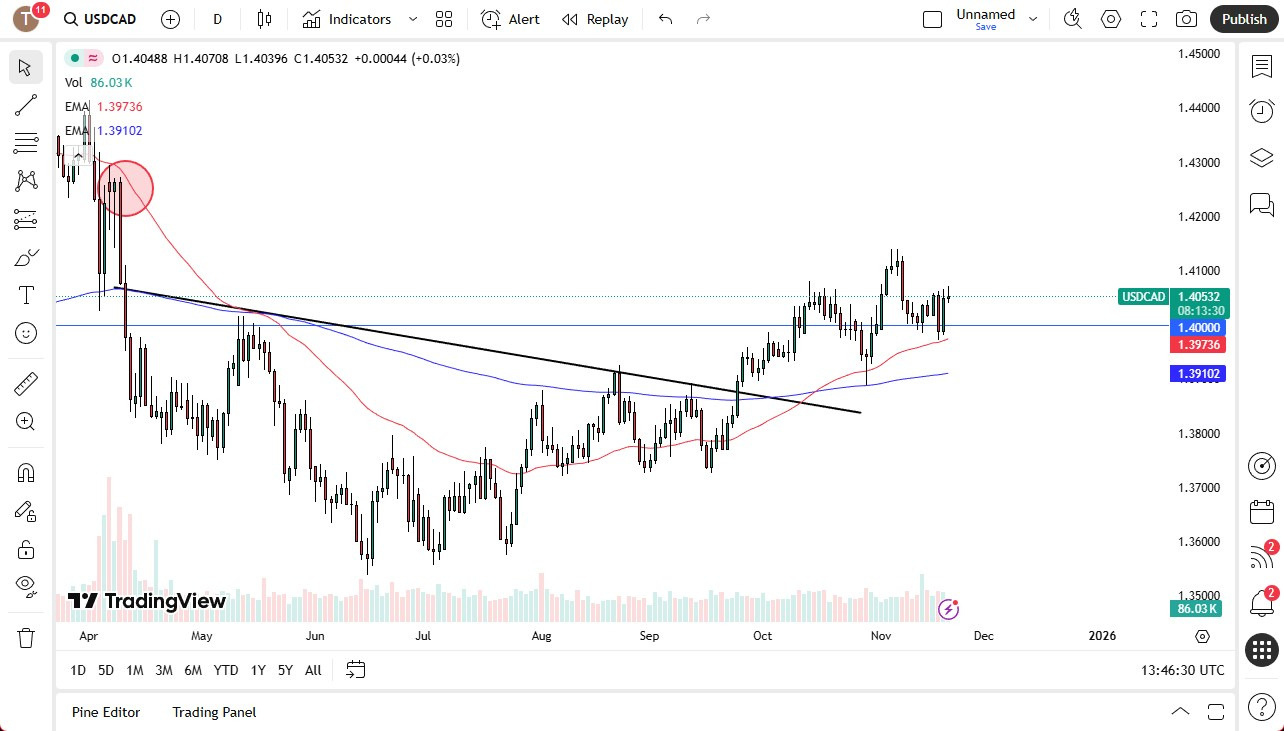Toggle hide all drawings visibility

pyautogui.click(x=26, y=585)
